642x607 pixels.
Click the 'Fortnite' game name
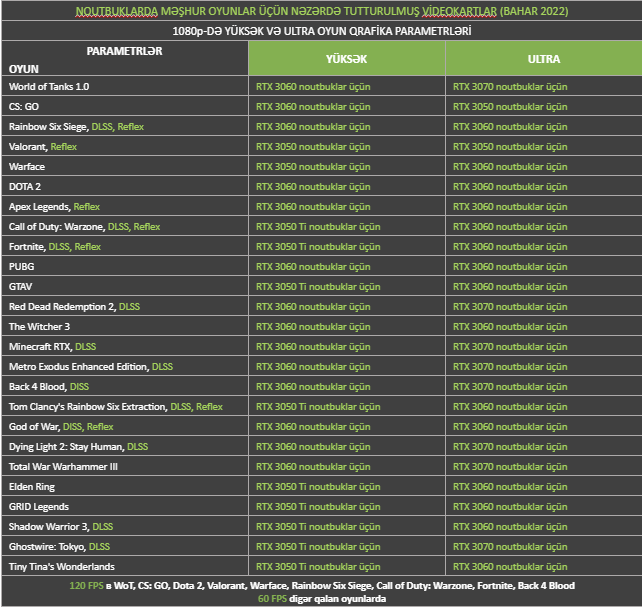pos(27,247)
